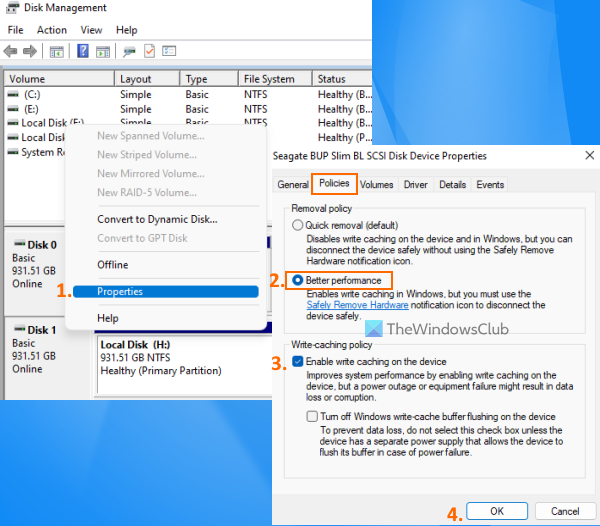Check Turn off Windows write-cache buffer flushing

coord(312,416)
